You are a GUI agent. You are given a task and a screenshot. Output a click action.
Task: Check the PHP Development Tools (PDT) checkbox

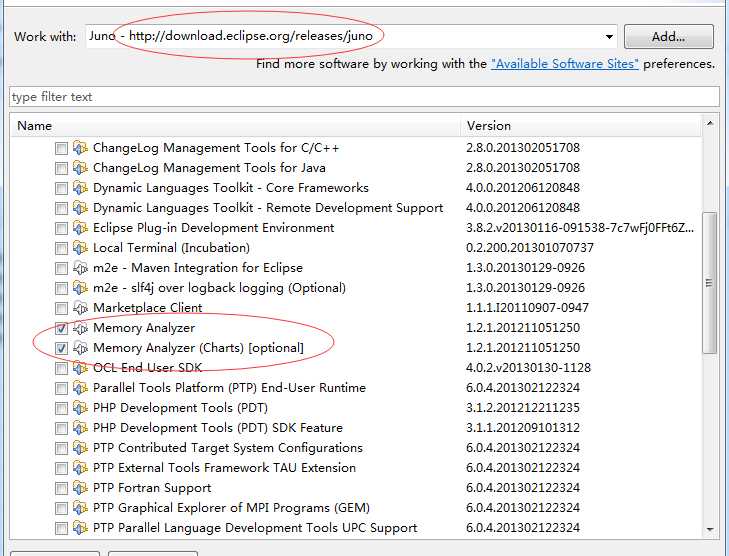[x=61, y=408]
